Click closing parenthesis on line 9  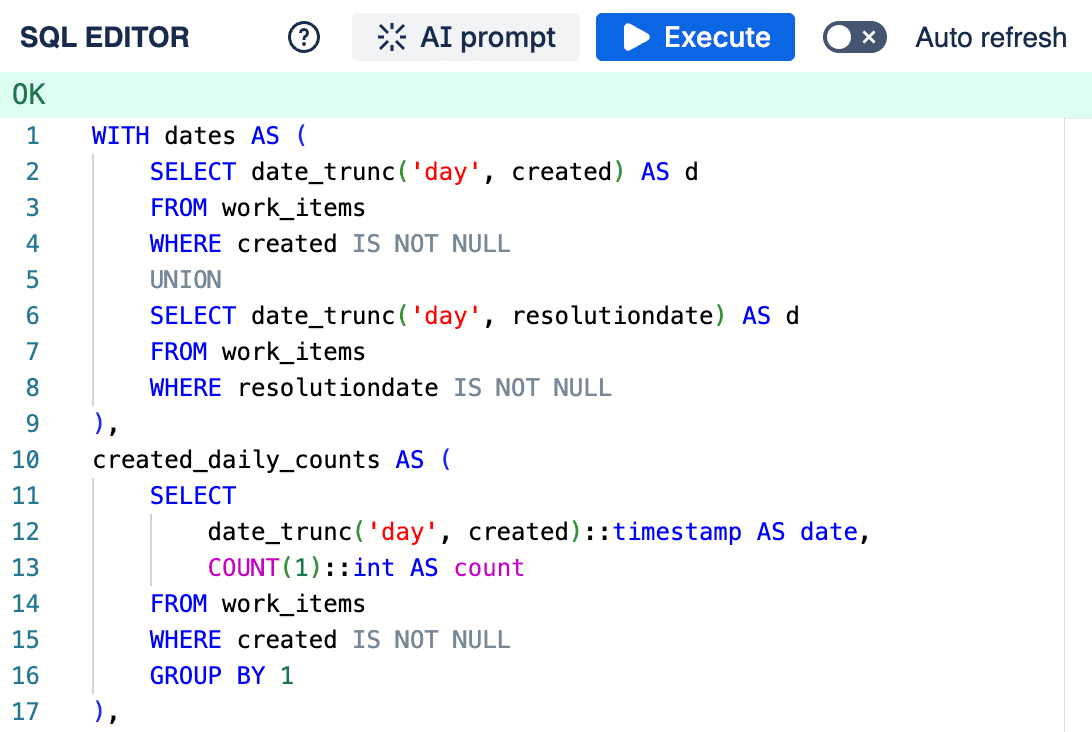[99, 423]
